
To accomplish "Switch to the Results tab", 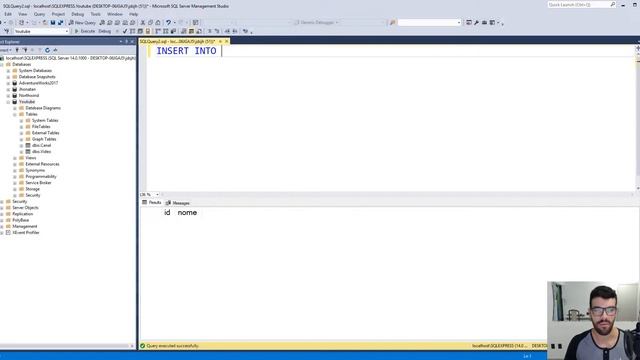I will 152,202.
